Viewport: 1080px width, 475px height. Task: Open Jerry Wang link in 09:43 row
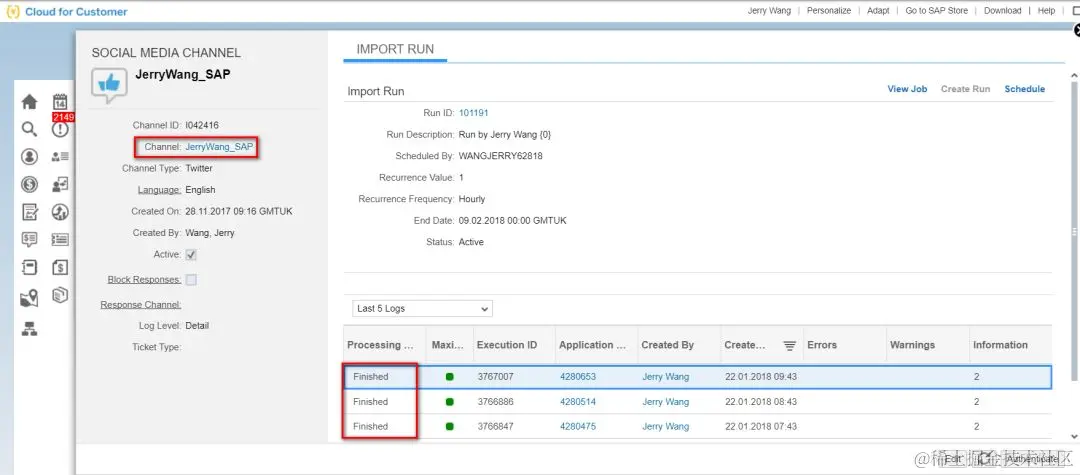pos(665,377)
